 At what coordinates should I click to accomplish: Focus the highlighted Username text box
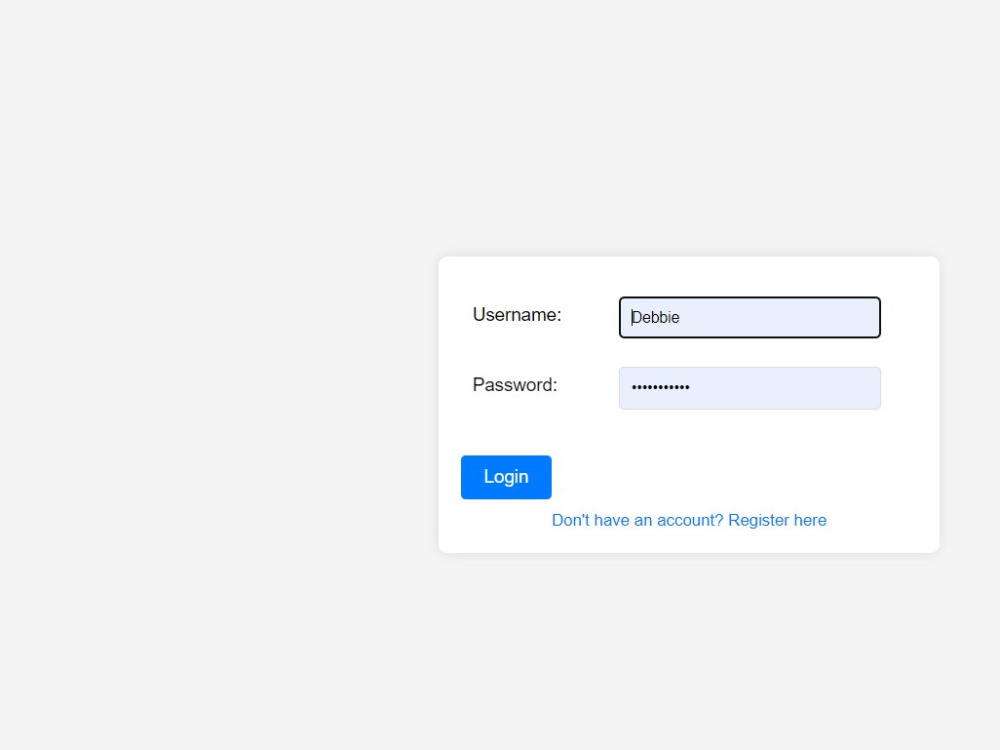click(x=749, y=317)
